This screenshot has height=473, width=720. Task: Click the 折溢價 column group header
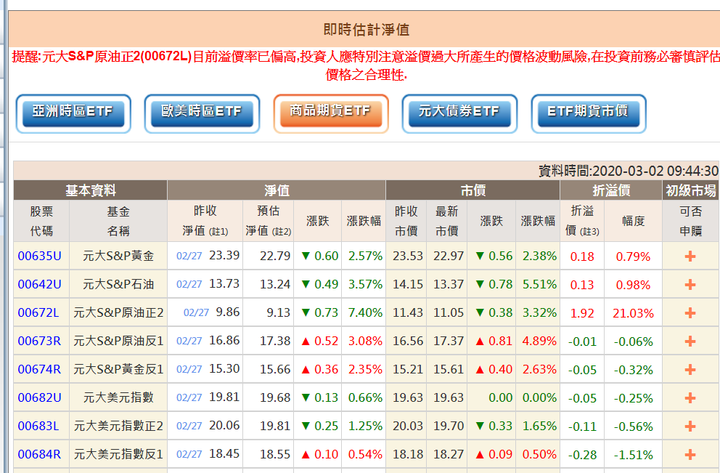tap(611, 190)
